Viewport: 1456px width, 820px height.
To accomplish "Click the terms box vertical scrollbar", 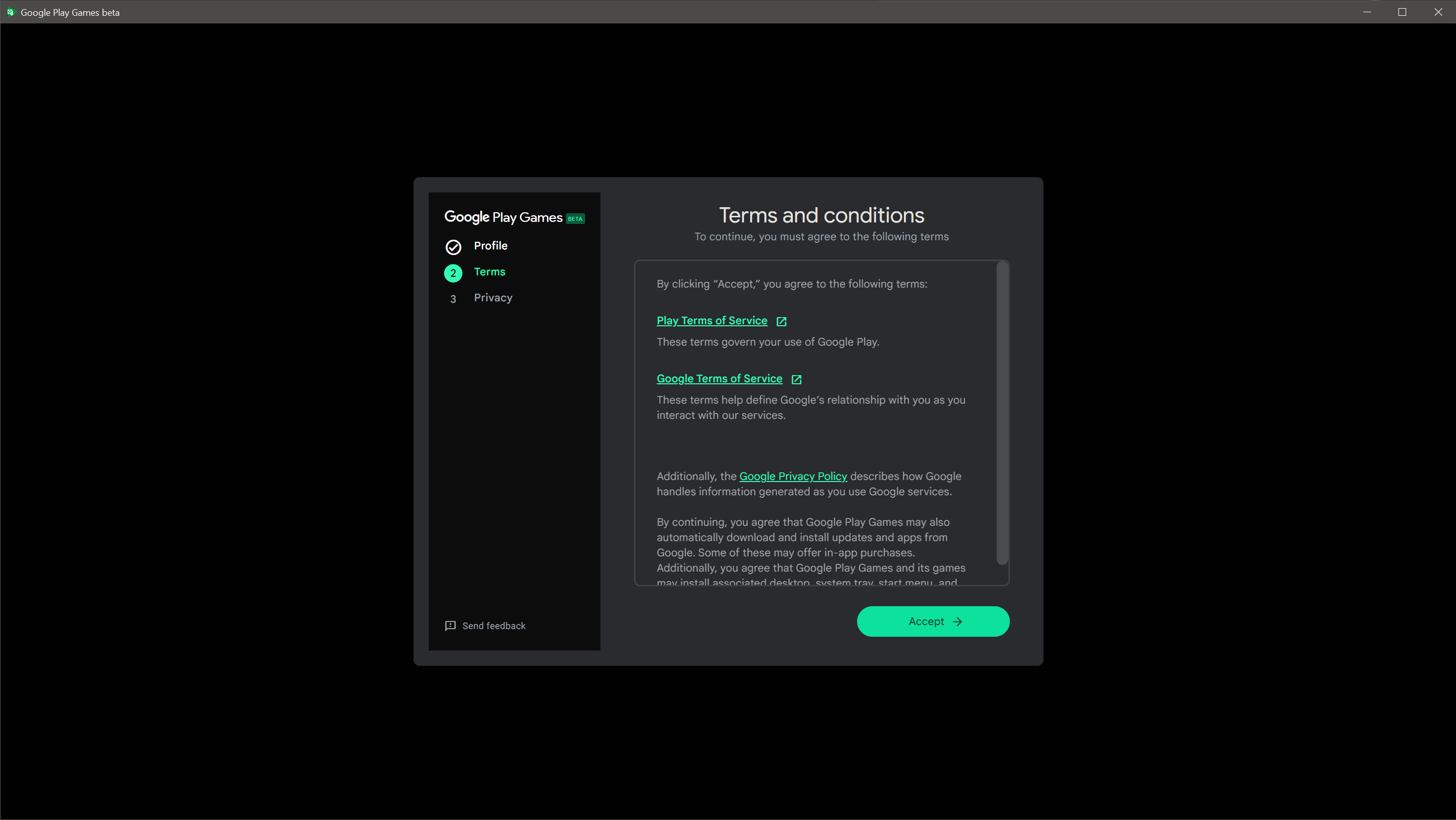I will tap(1002, 412).
